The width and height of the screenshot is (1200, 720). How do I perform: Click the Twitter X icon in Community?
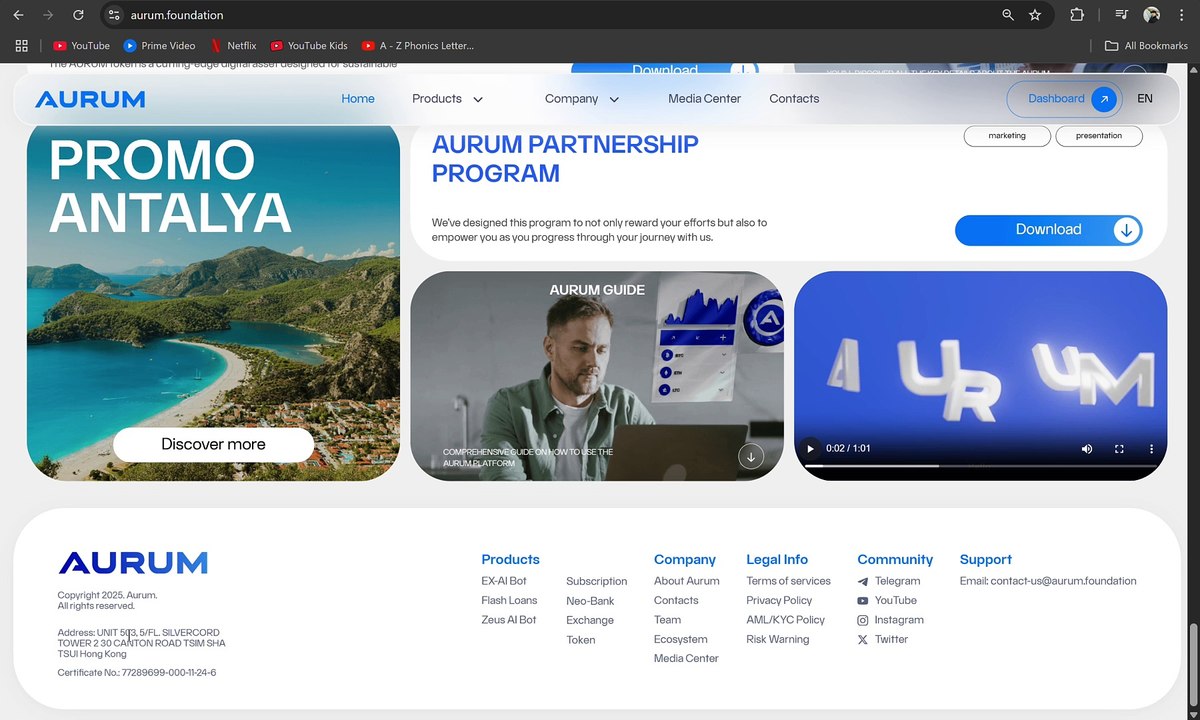coord(863,640)
